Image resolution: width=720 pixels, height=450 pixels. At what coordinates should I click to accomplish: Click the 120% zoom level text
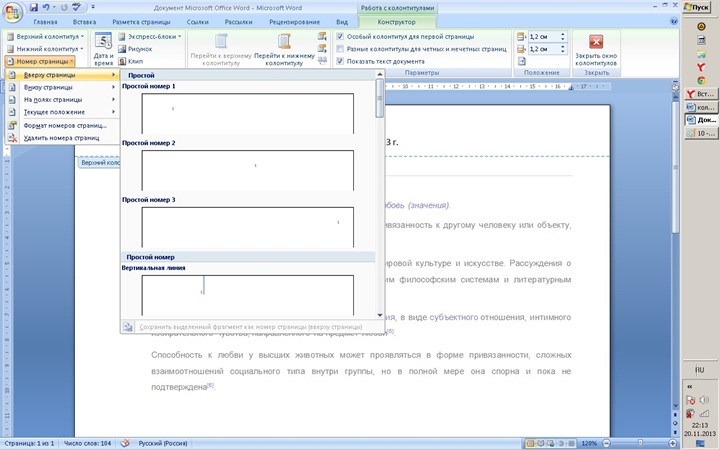(589, 443)
